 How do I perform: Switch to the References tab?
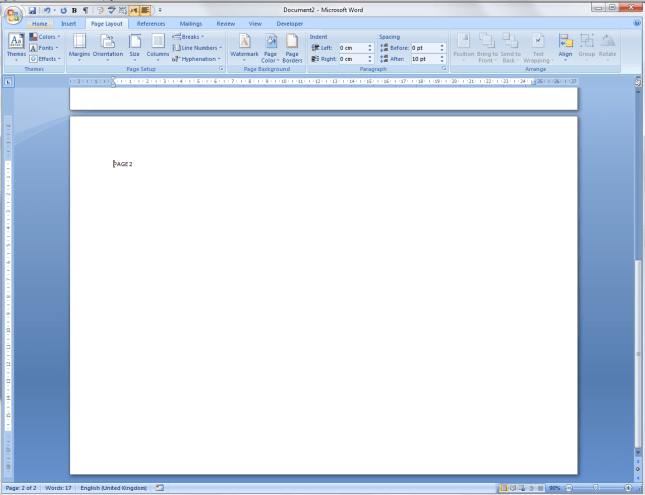pos(151,22)
